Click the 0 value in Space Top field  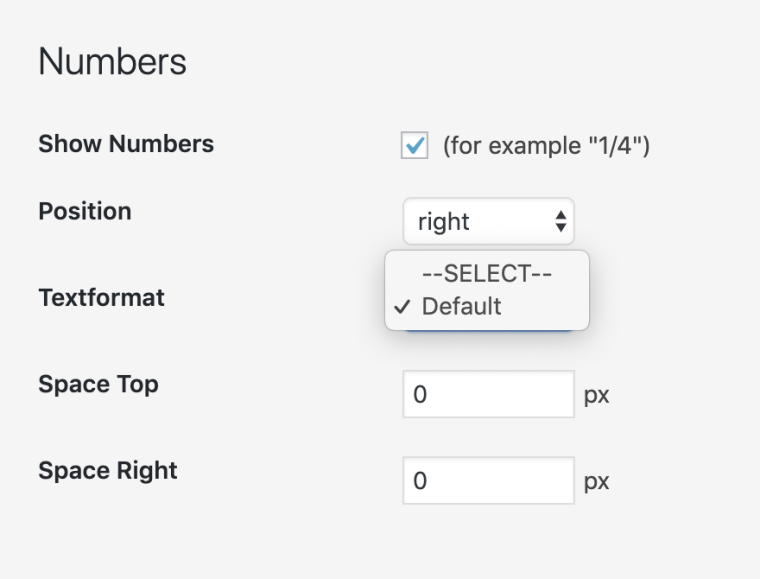(420, 395)
